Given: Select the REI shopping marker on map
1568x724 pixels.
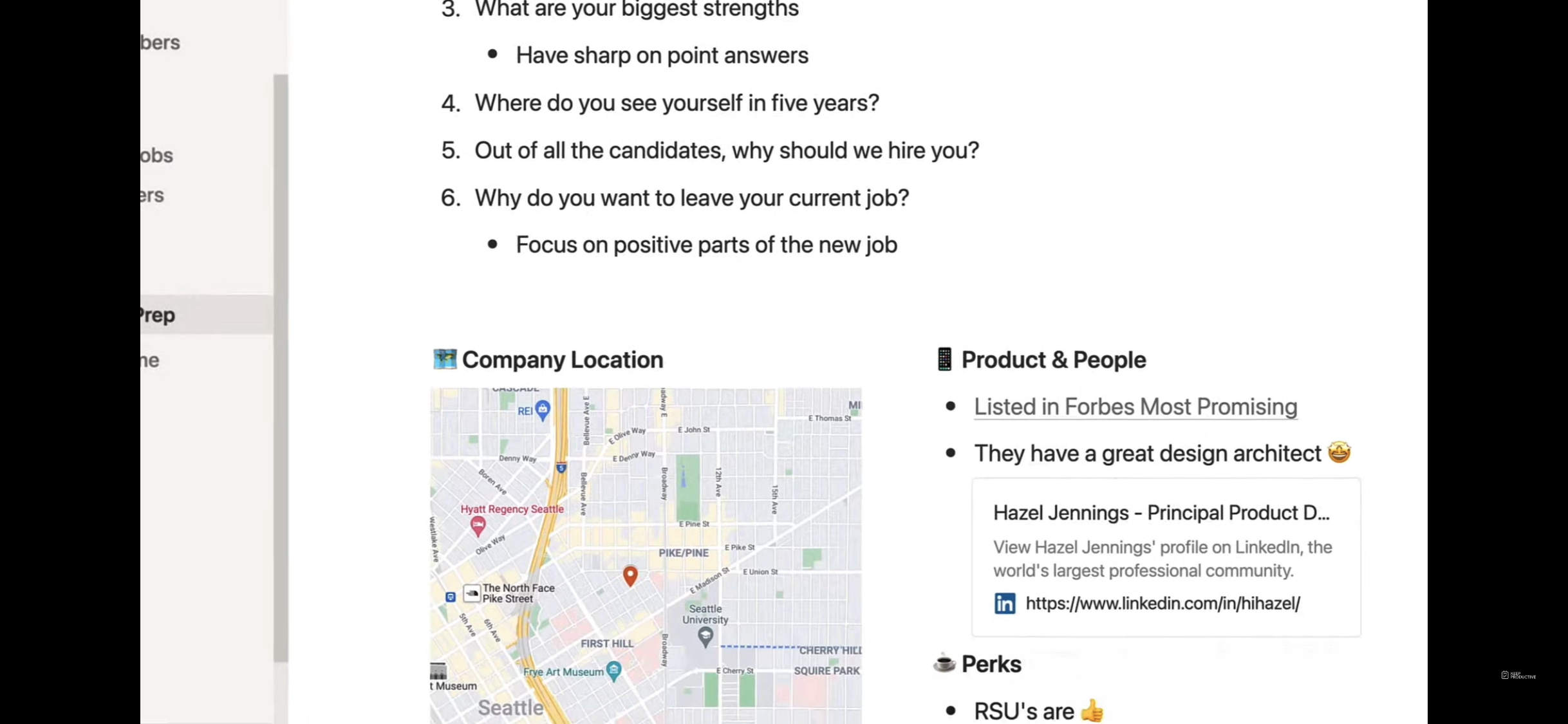Looking at the screenshot, I should 543,410.
